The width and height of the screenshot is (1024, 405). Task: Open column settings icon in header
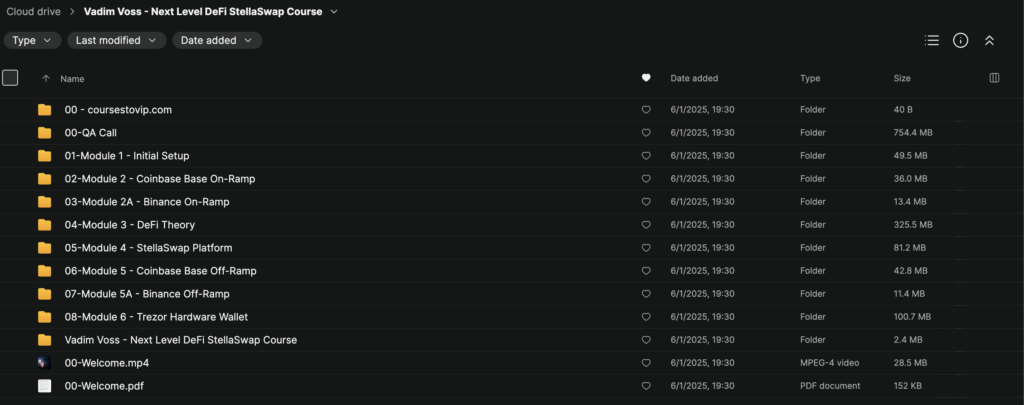tap(994, 78)
